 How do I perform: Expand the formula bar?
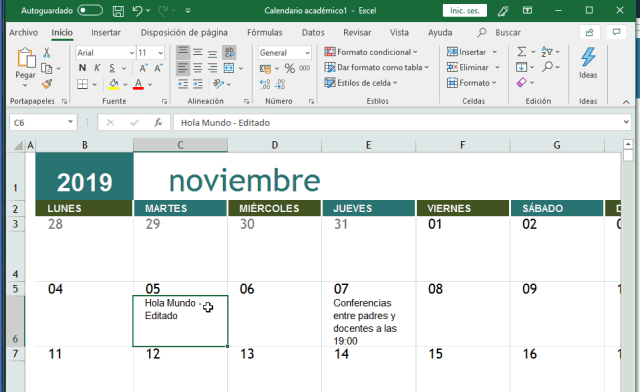point(626,122)
